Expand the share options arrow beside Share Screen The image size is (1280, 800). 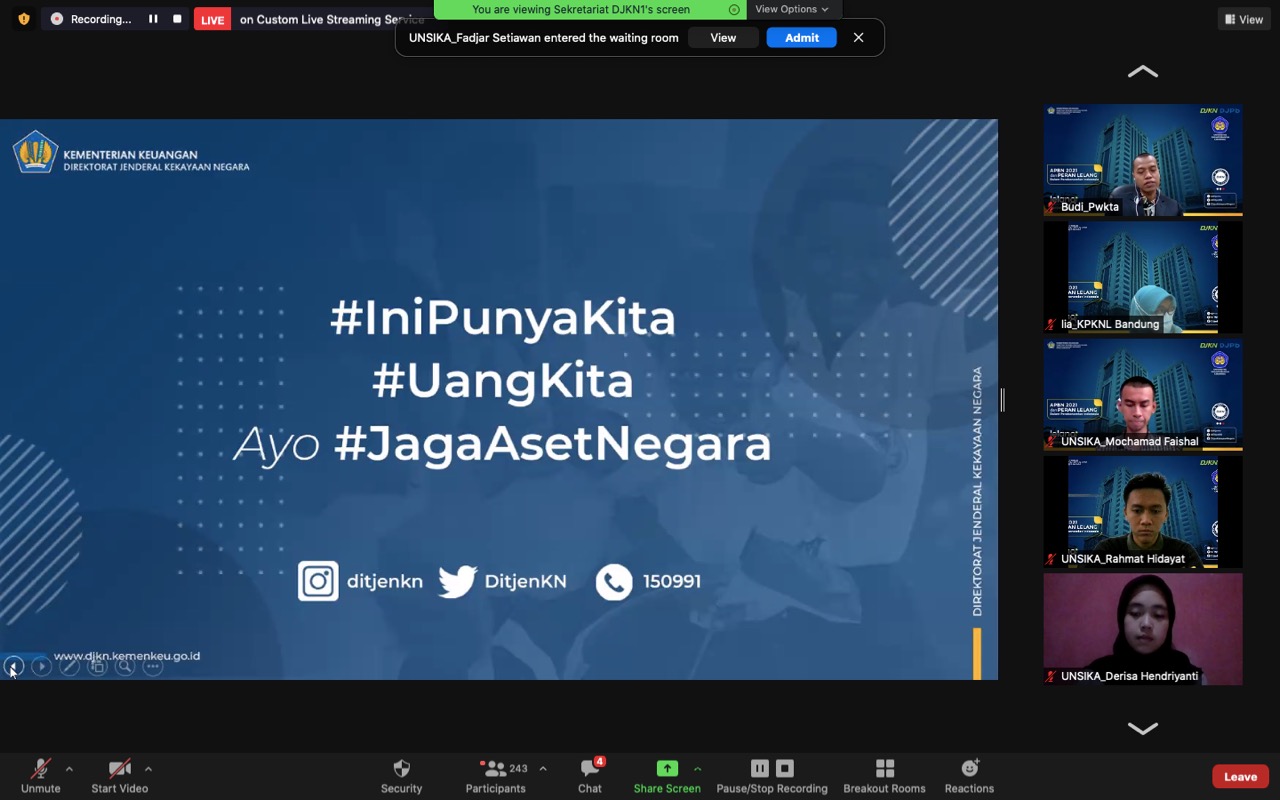pyautogui.click(x=697, y=769)
